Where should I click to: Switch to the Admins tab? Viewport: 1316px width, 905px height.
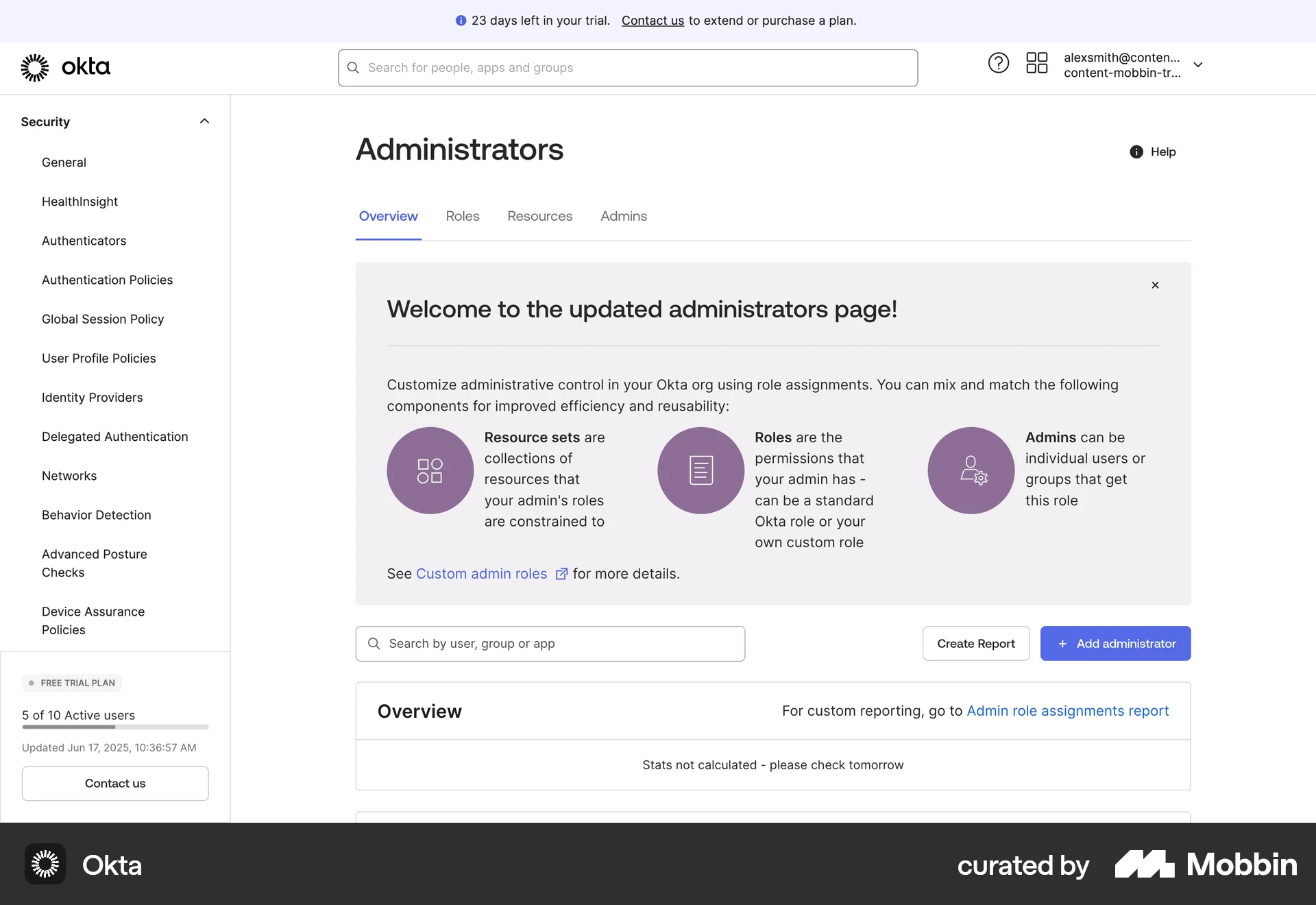point(624,216)
